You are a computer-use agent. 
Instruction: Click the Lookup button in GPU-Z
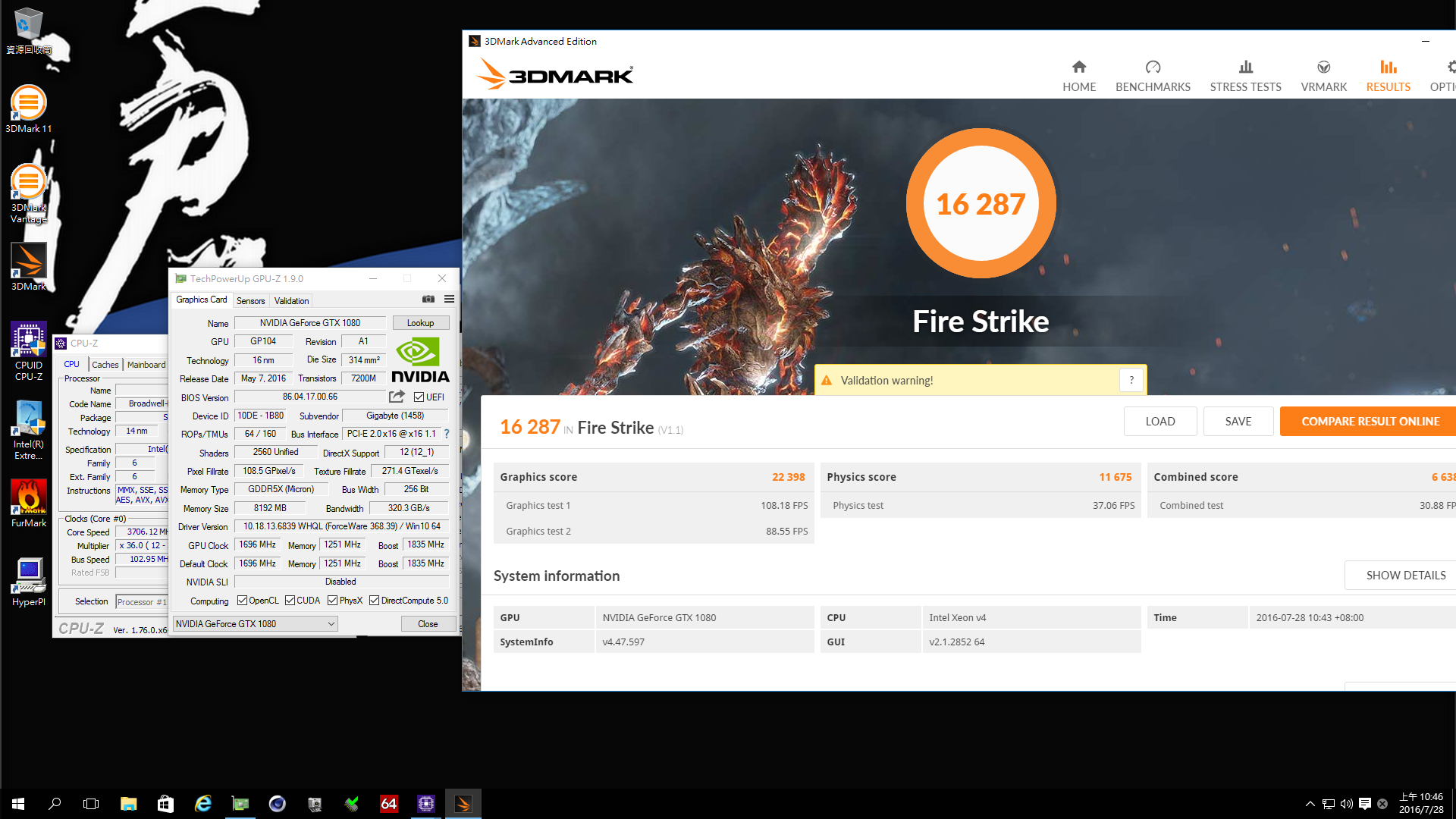[x=420, y=323]
